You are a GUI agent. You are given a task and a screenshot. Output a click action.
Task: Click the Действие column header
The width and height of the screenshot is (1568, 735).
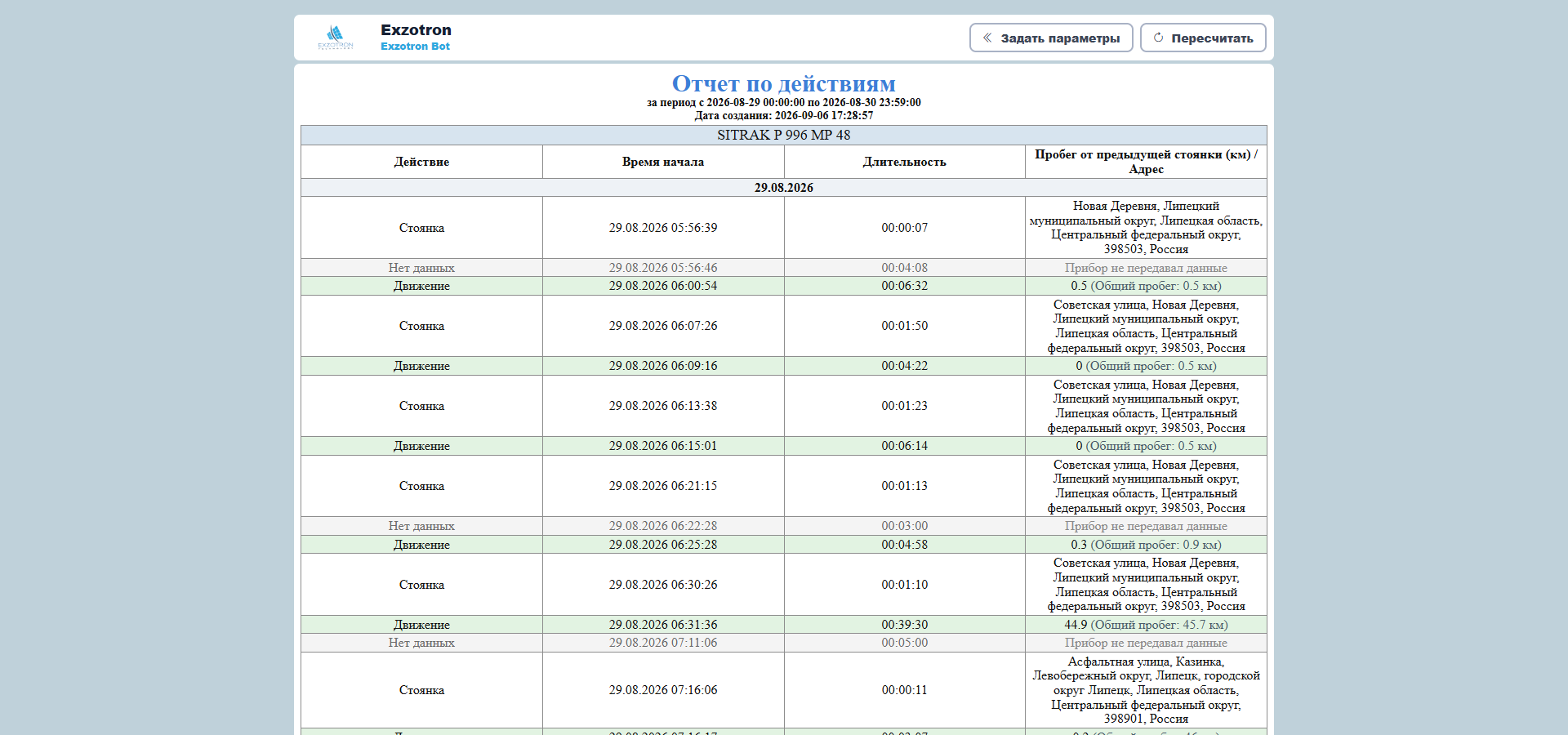(x=421, y=162)
